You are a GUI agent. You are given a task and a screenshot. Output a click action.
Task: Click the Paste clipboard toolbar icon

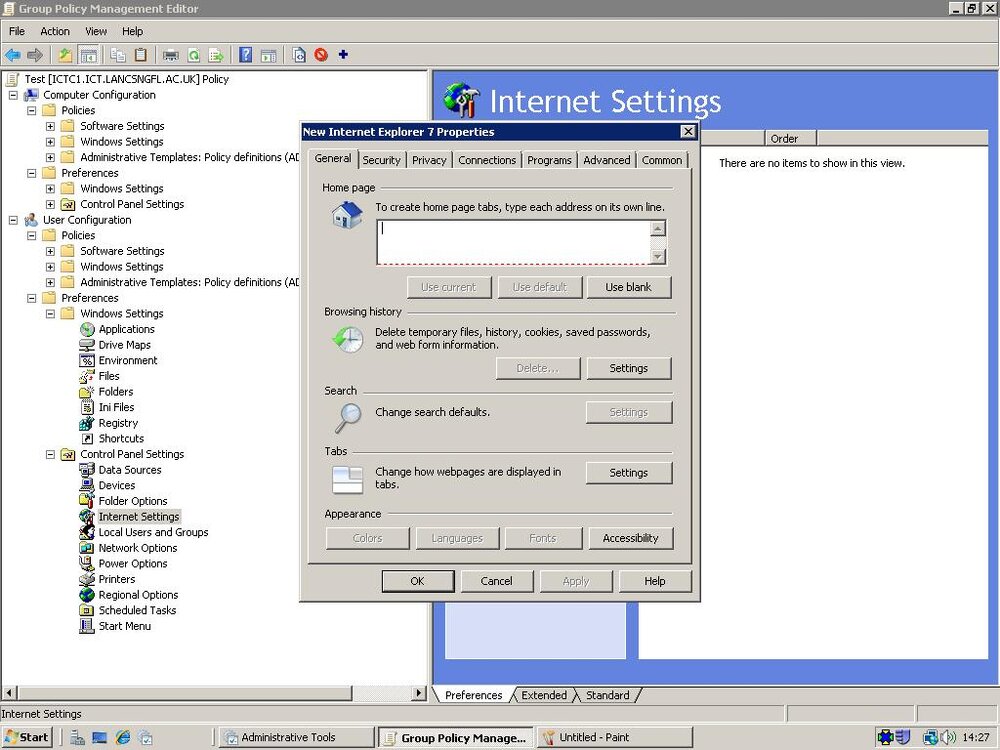click(x=140, y=55)
